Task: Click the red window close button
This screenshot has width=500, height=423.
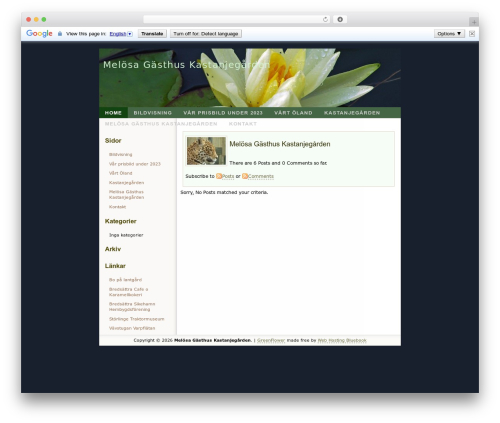Action: click(29, 19)
